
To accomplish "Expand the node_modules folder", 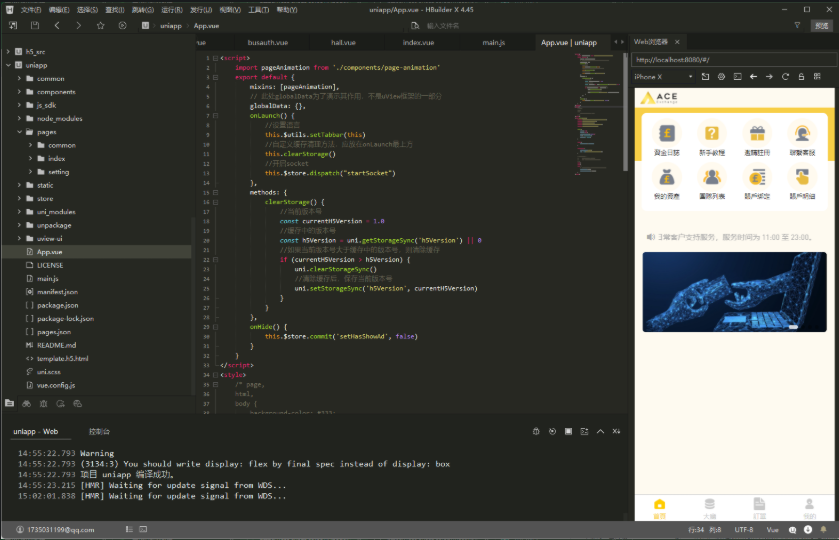I will 19,118.
